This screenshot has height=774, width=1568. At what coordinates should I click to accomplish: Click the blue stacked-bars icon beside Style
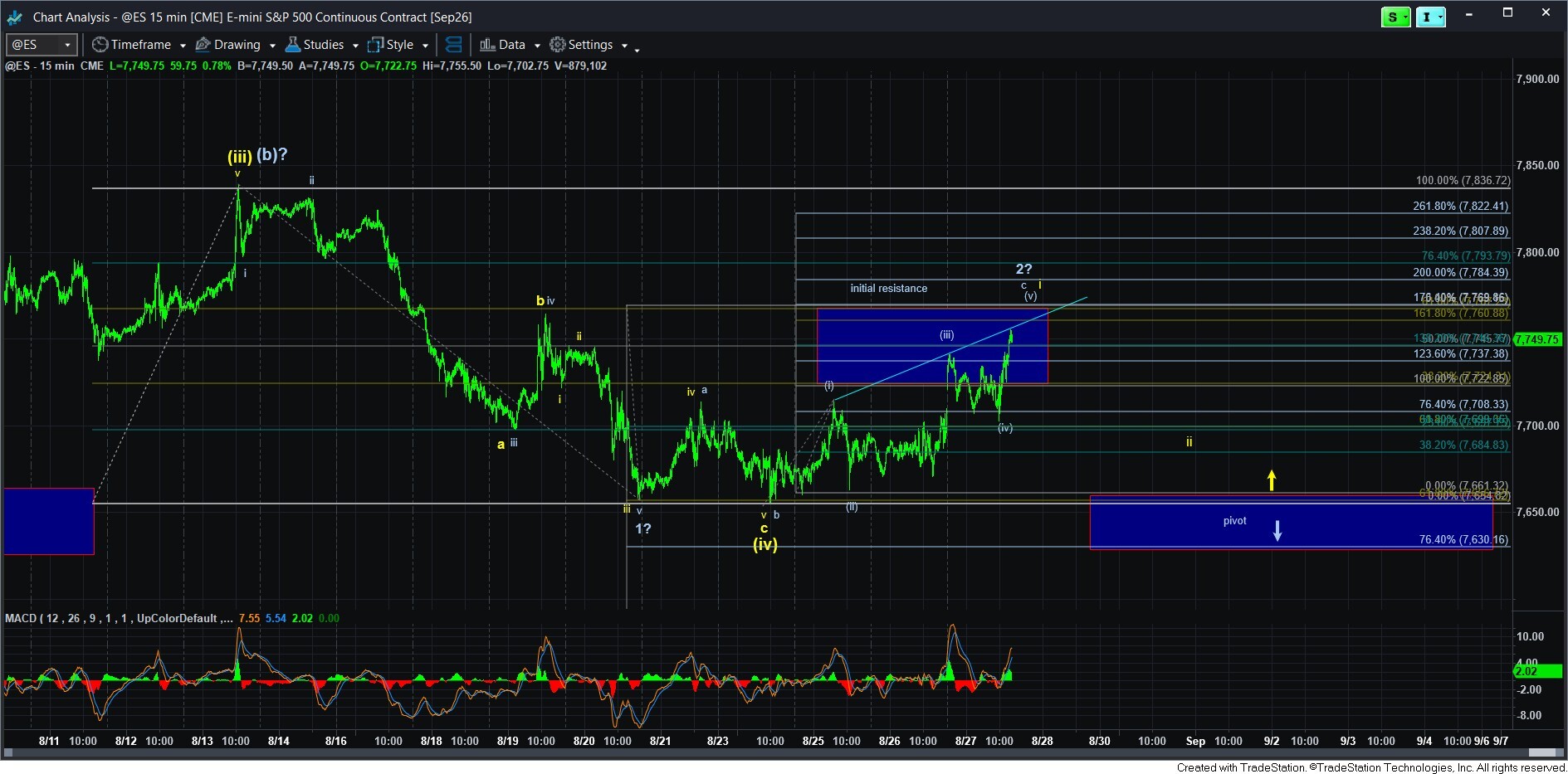tap(453, 45)
